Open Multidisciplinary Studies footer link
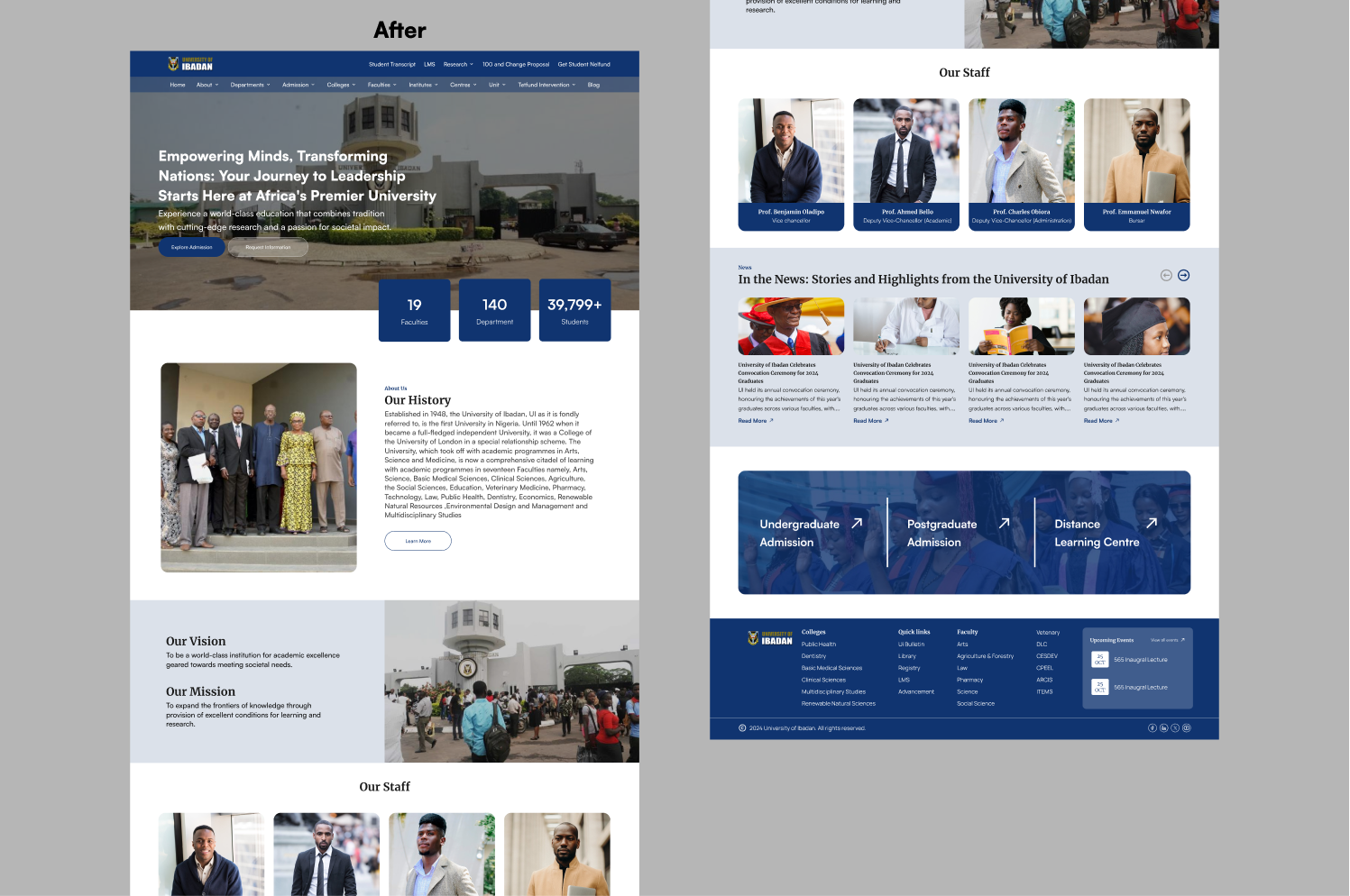The width and height of the screenshot is (1350, 896). [x=833, y=691]
